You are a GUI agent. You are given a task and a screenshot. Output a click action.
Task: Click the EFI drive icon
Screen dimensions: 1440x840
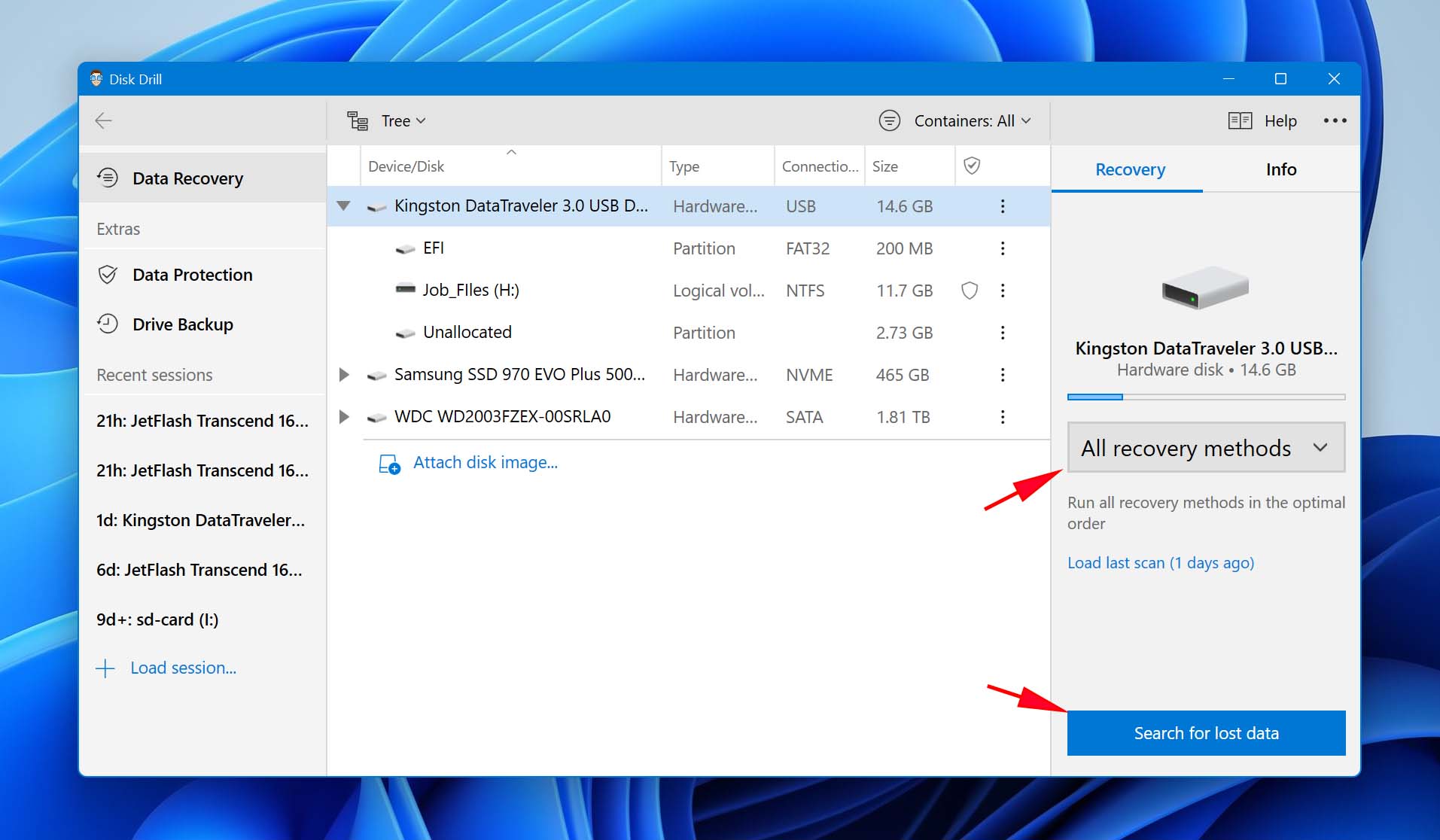point(405,248)
